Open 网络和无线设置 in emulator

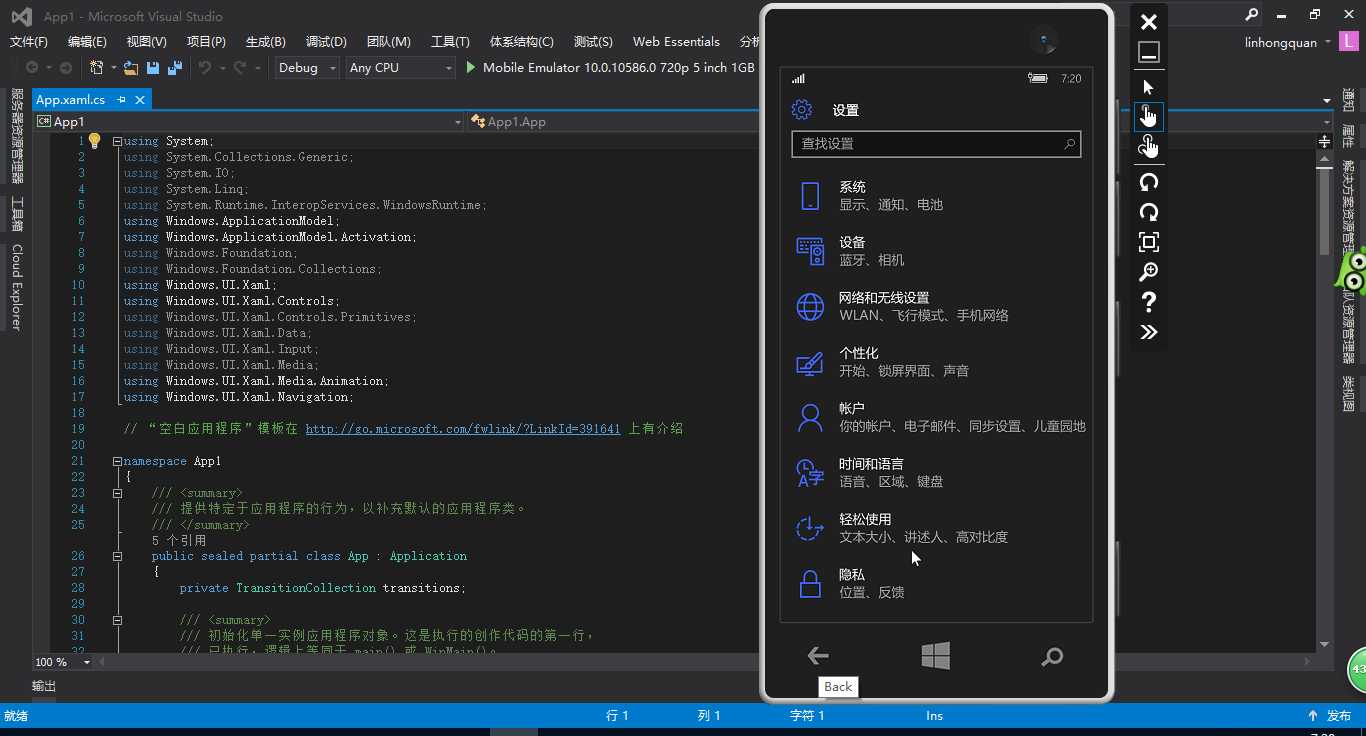936,306
